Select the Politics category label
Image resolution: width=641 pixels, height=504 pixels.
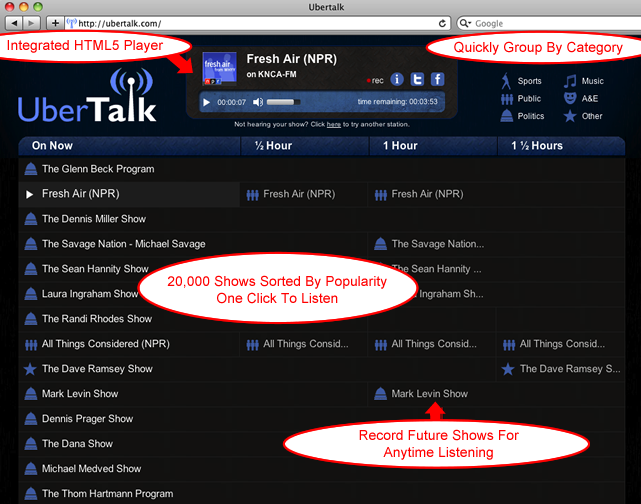point(531,116)
